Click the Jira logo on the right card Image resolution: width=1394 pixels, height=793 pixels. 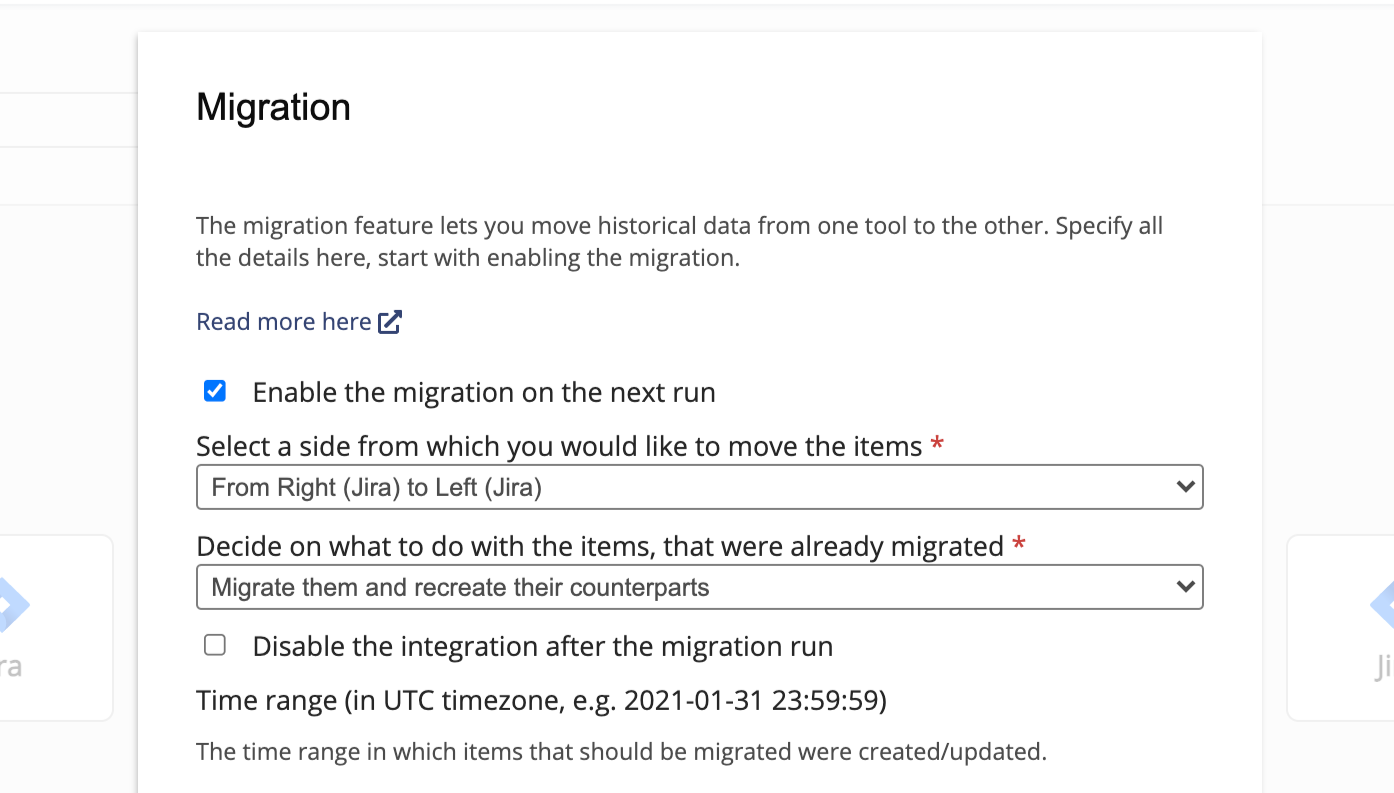coord(1382,605)
